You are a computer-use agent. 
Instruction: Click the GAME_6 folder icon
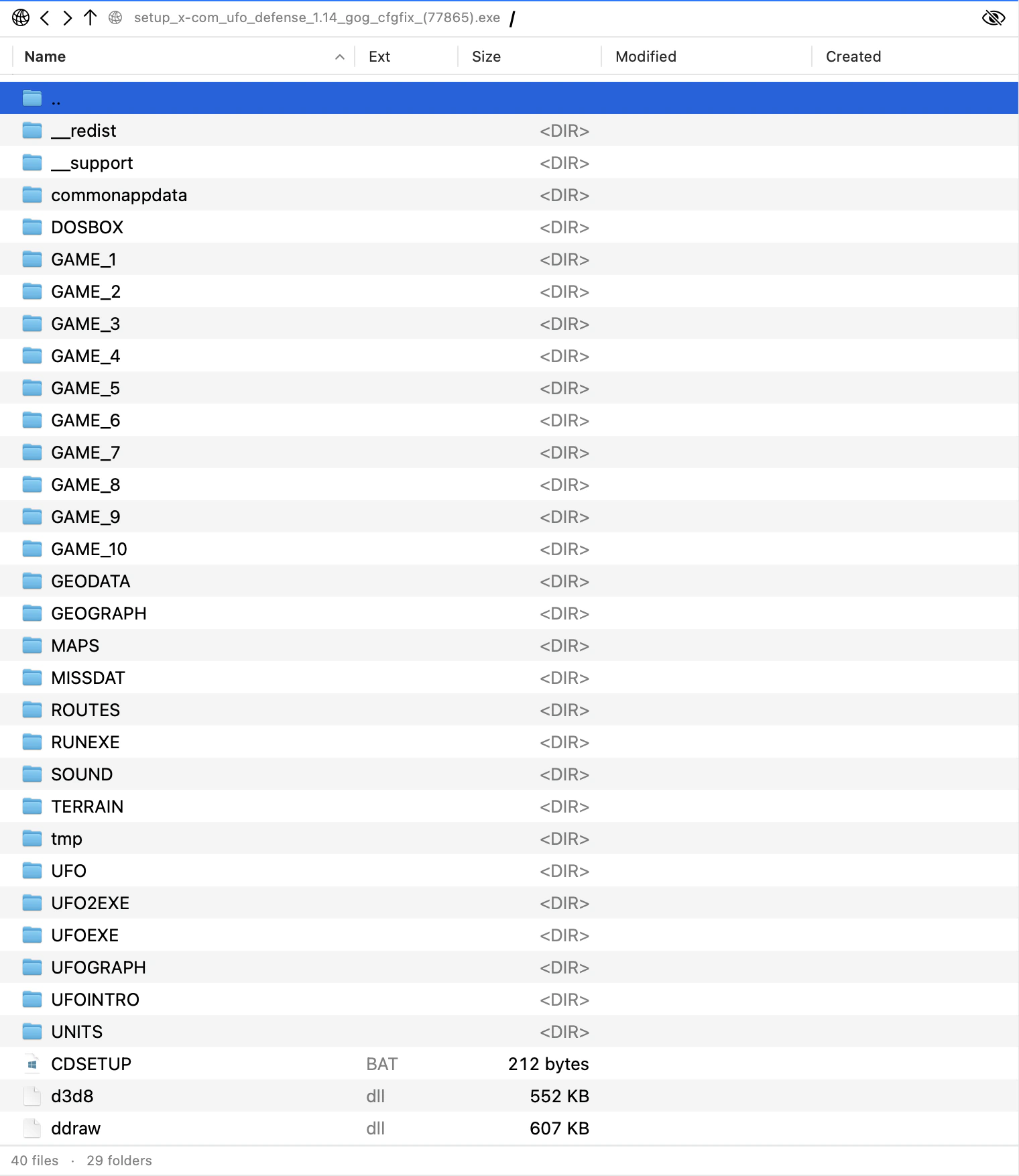32,420
